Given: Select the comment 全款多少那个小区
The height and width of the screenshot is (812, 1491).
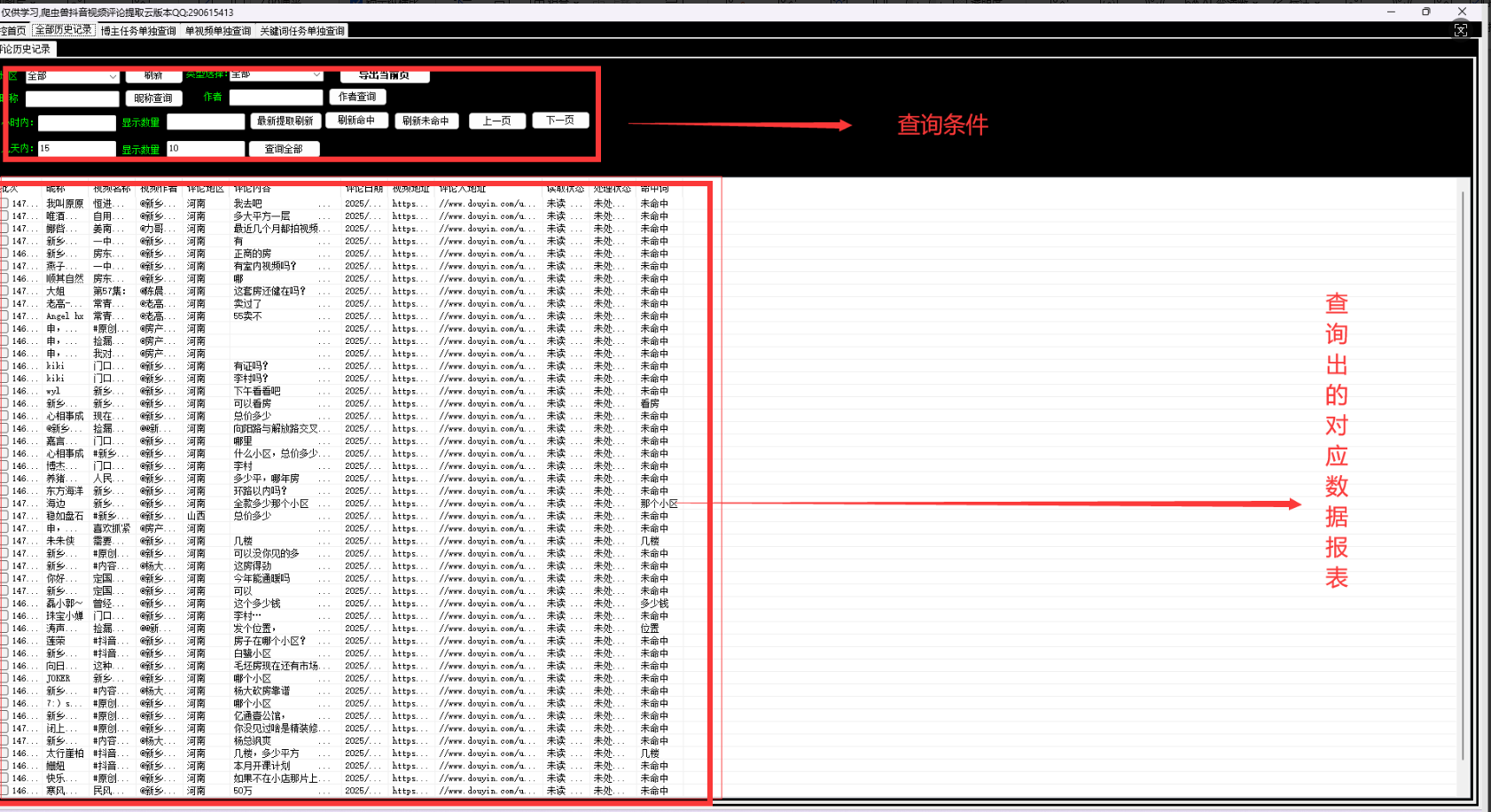Looking at the screenshot, I should click(x=271, y=504).
